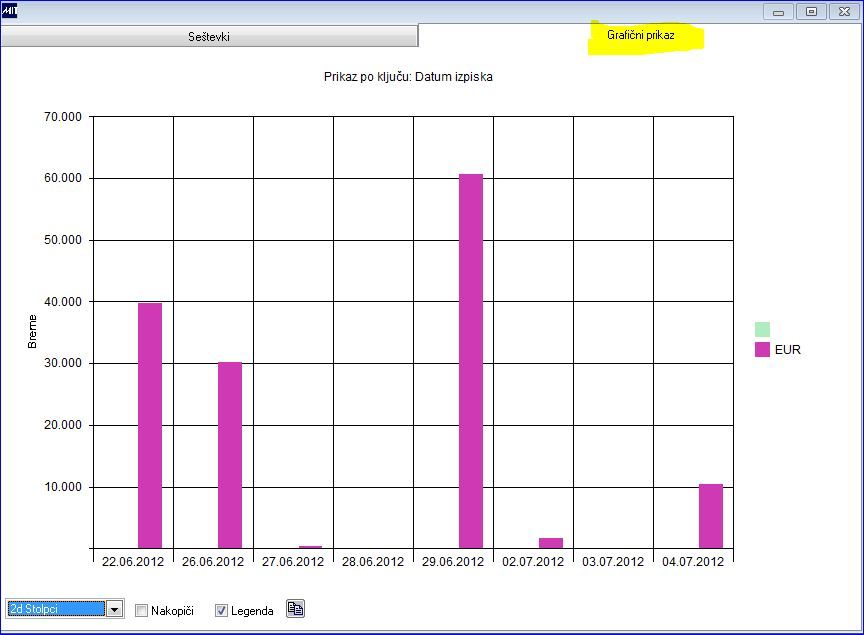Click the 27.06.2012 date label

[293, 561]
